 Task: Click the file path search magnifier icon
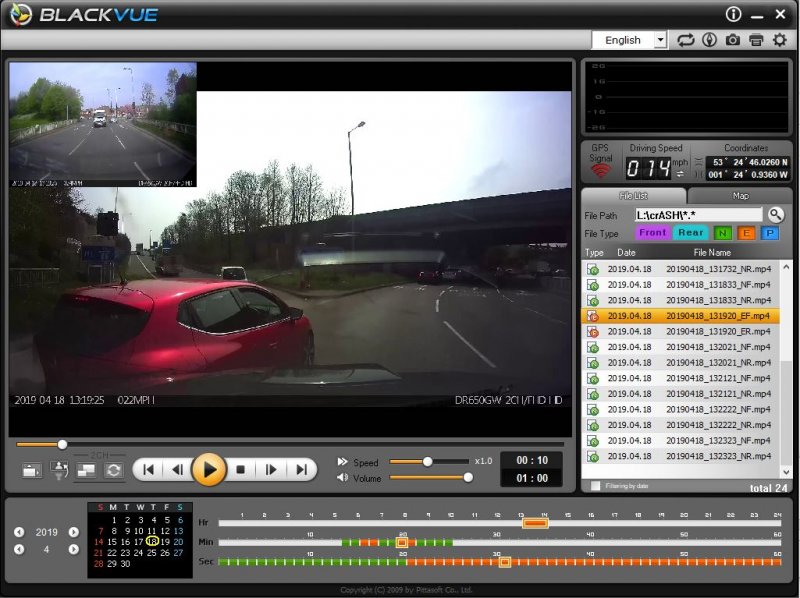point(776,215)
